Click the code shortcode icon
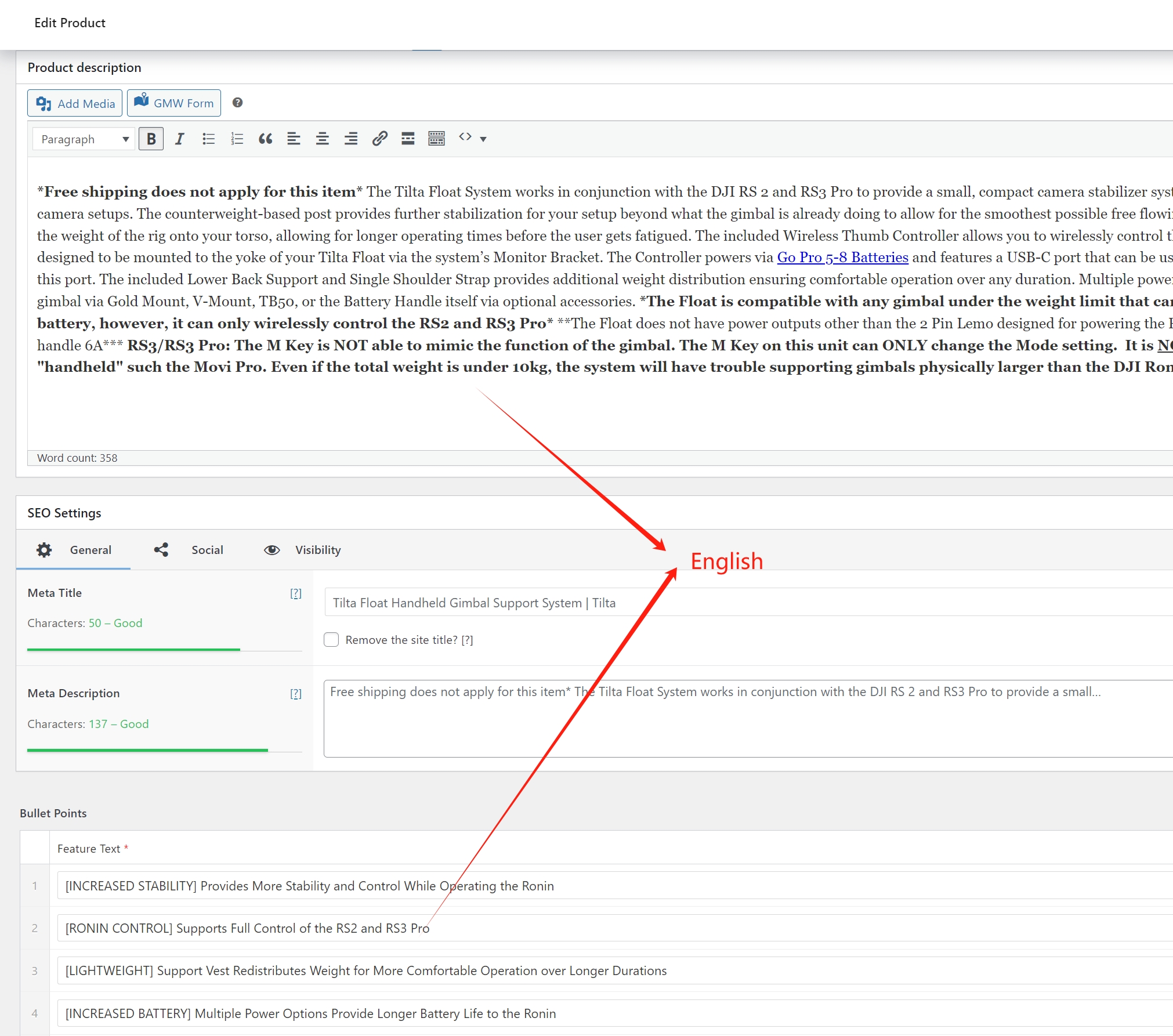 [x=465, y=137]
